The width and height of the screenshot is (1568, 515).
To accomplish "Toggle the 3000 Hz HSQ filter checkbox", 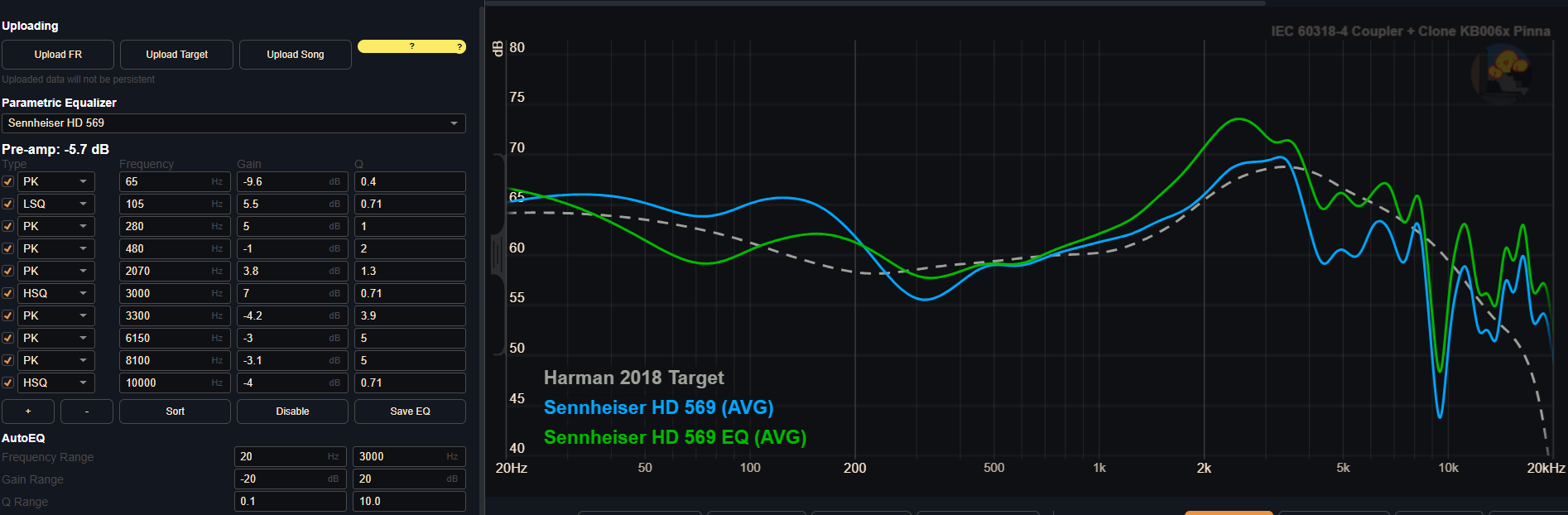I will [x=7, y=293].
